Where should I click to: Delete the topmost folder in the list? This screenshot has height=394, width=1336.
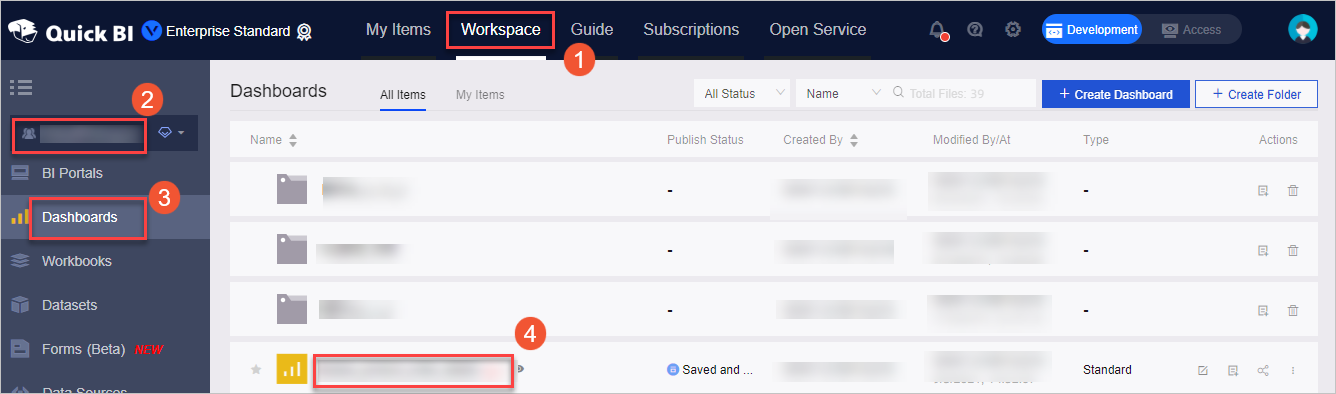1293,190
